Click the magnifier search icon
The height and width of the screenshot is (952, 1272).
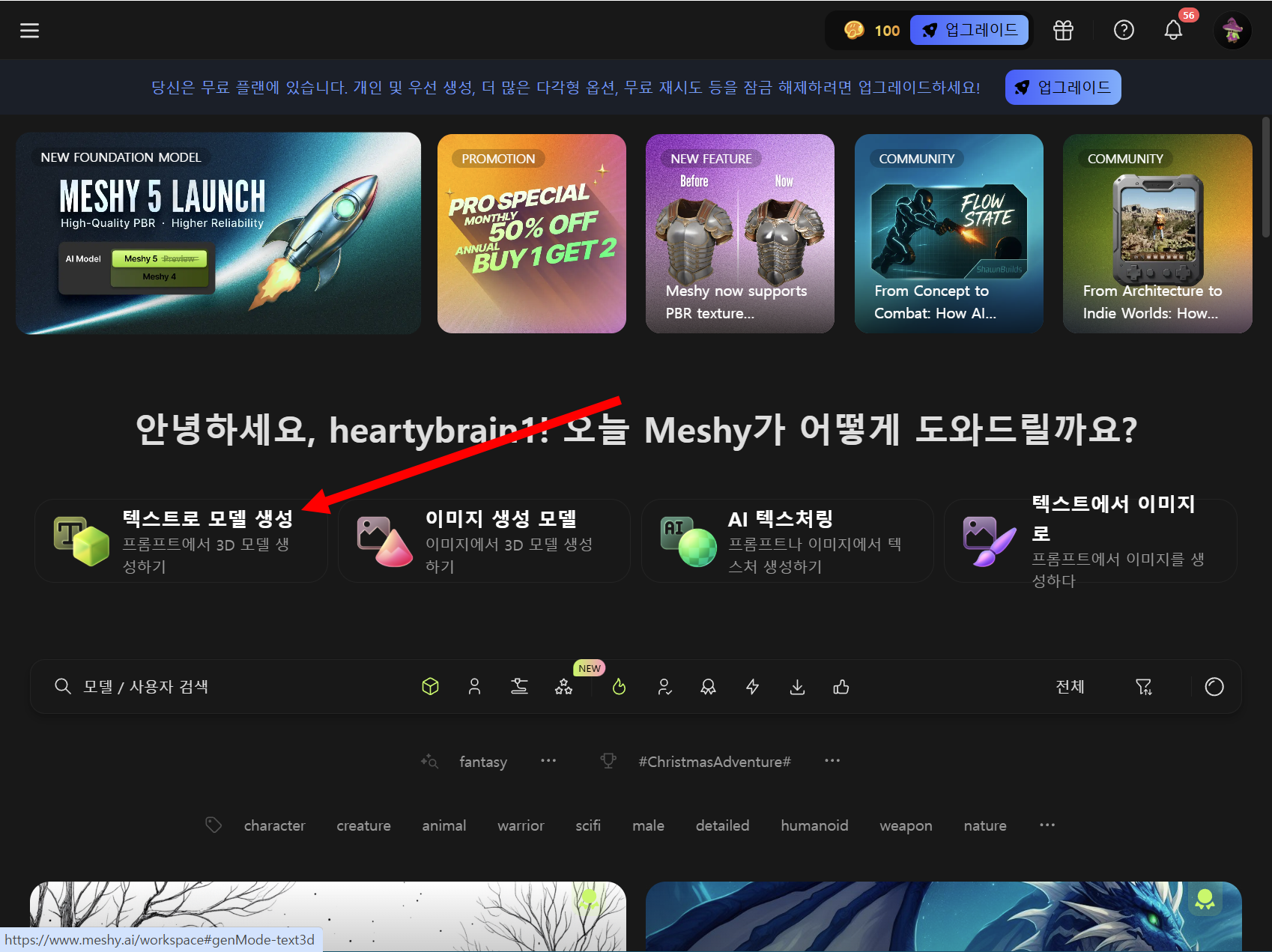point(63,686)
